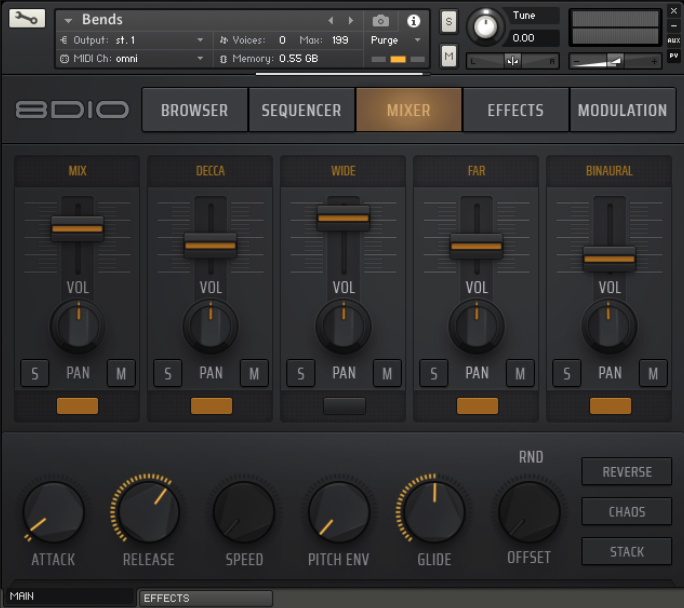Image resolution: width=684 pixels, height=608 pixels.
Task: Enable the WIDE channel load button
Action: click(344, 406)
